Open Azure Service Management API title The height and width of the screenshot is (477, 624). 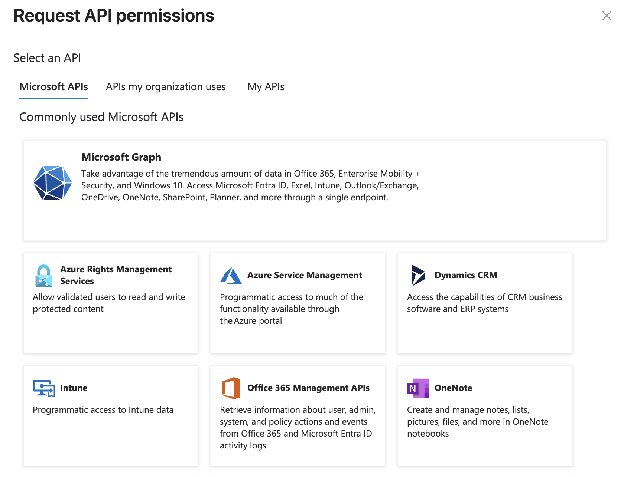click(x=305, y=275)
